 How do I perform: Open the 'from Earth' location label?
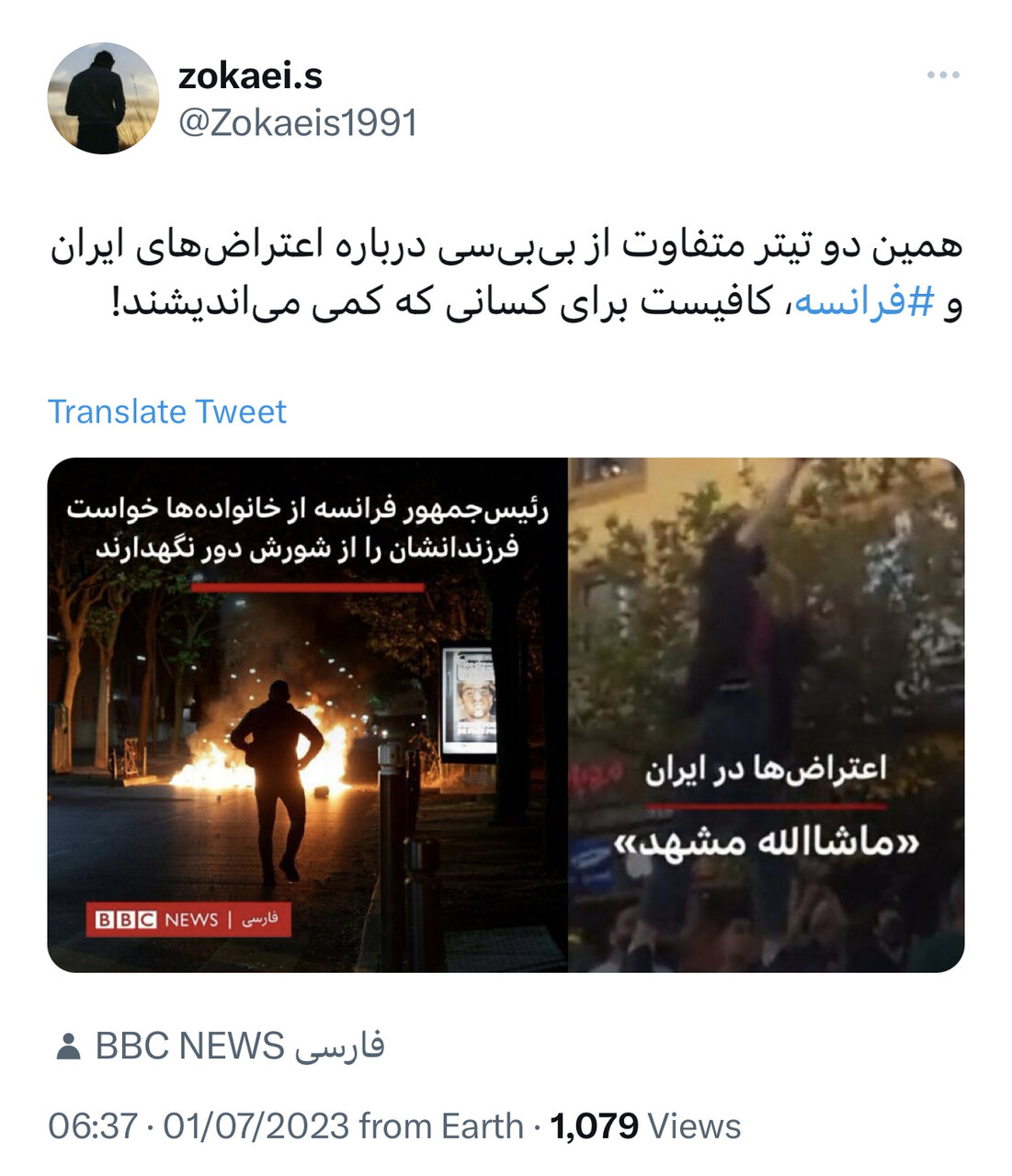(441, 1125)
